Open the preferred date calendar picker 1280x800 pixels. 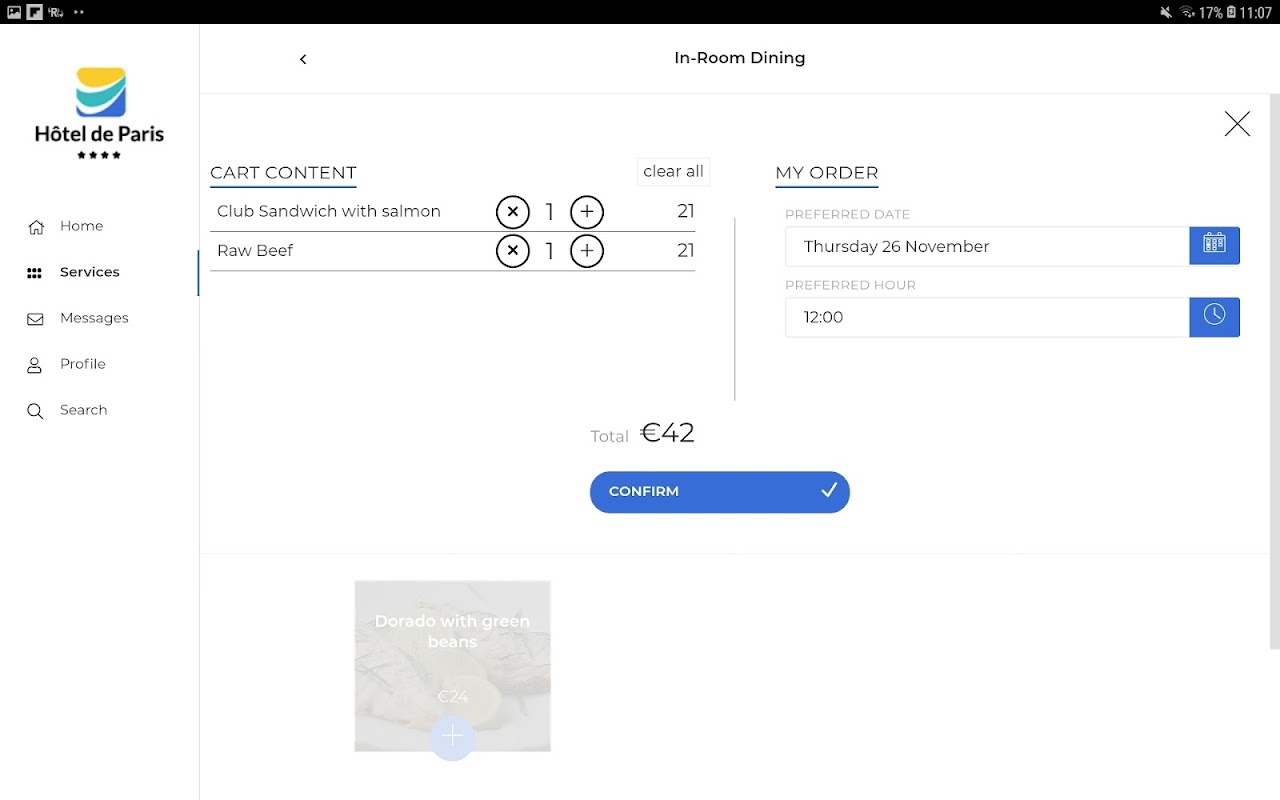[x=1214, y=246]
